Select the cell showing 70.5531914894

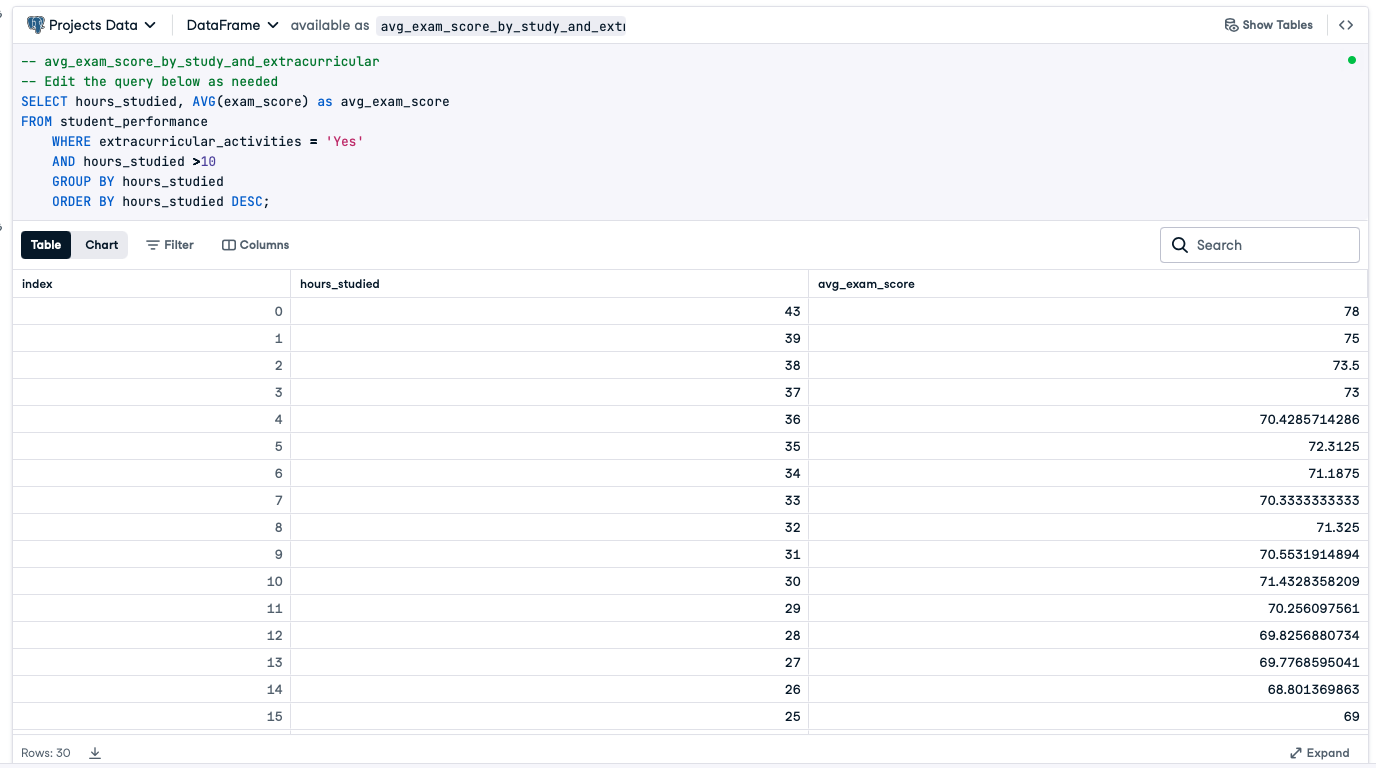coord(1087,554)
